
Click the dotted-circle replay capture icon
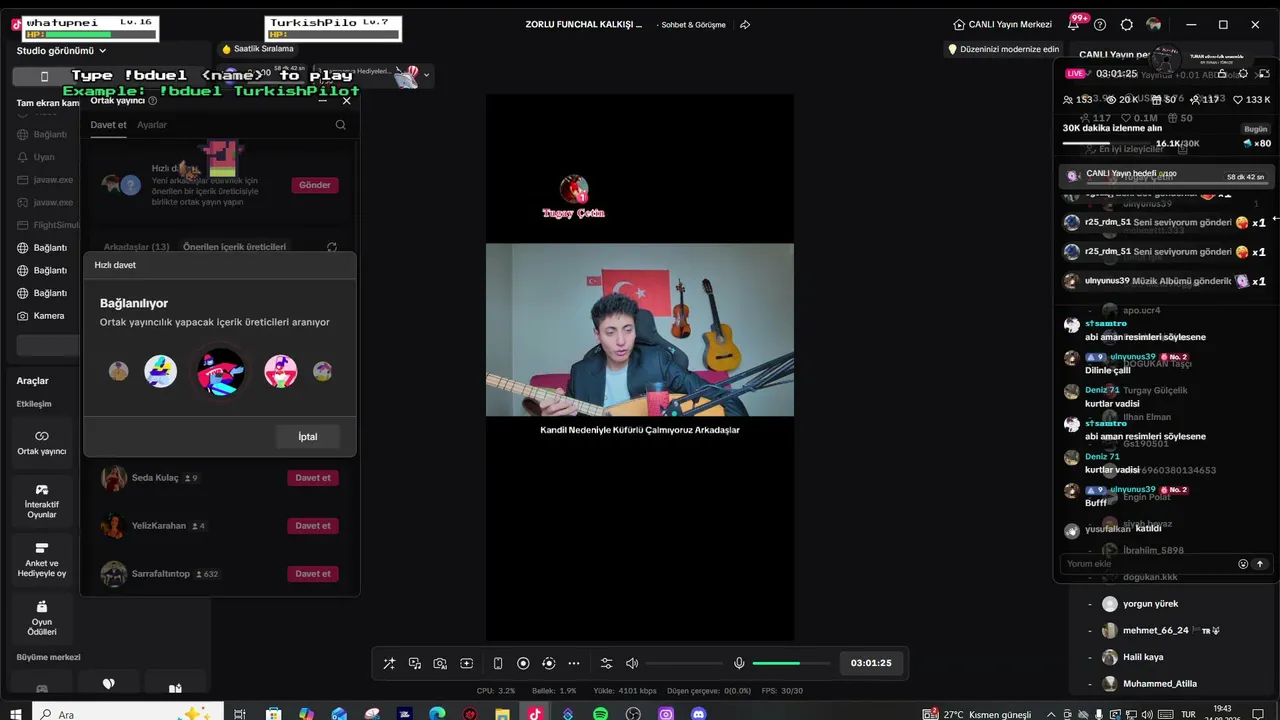tap(548, 663)
